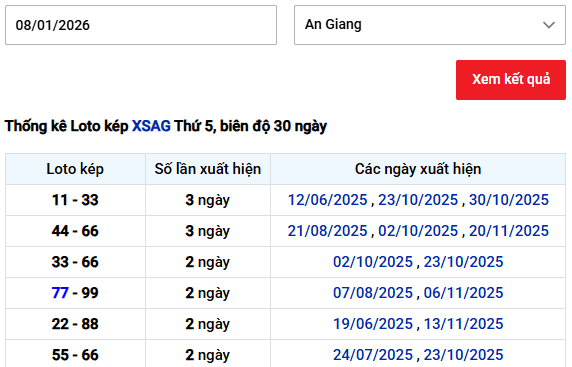
Task: Open the XSAG link in heading
Action: (x=151, y=126)
